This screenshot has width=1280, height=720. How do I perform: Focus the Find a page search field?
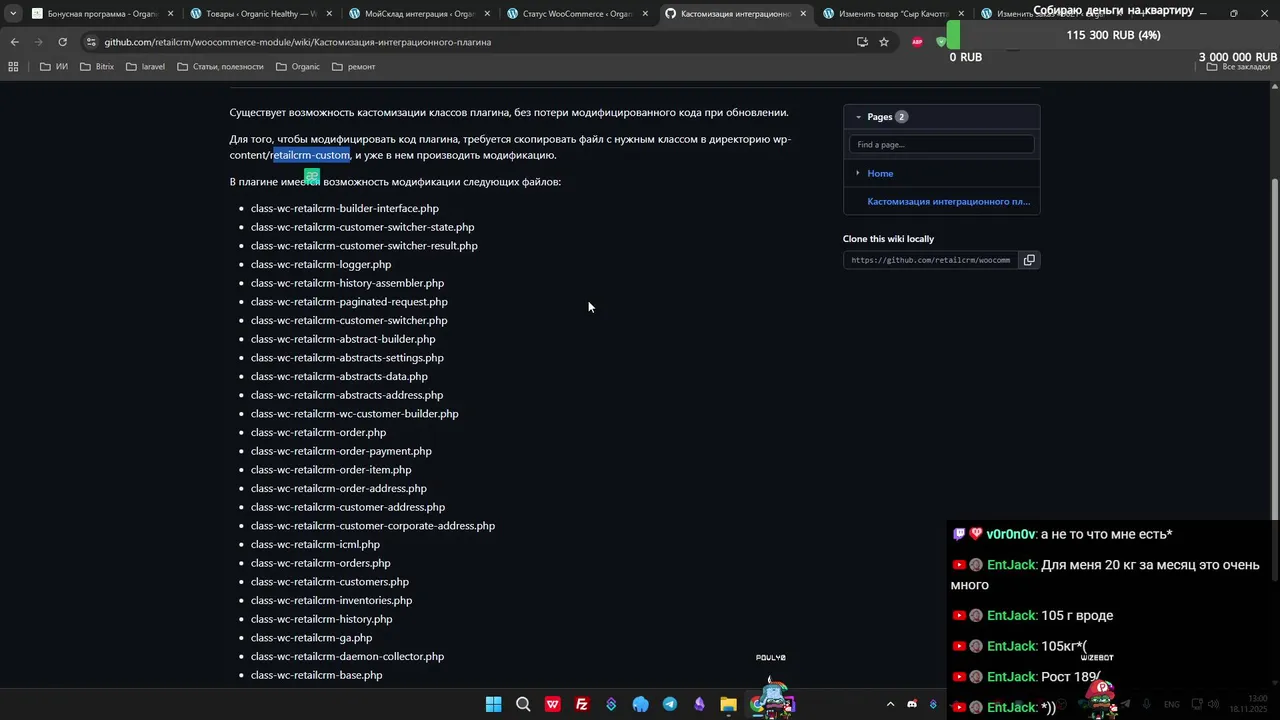click(x=941, y=145)
